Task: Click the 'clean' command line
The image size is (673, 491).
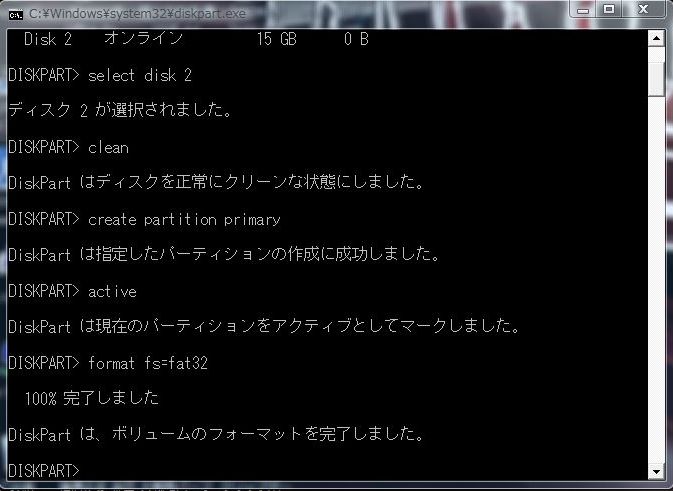Action: point(69,147)
